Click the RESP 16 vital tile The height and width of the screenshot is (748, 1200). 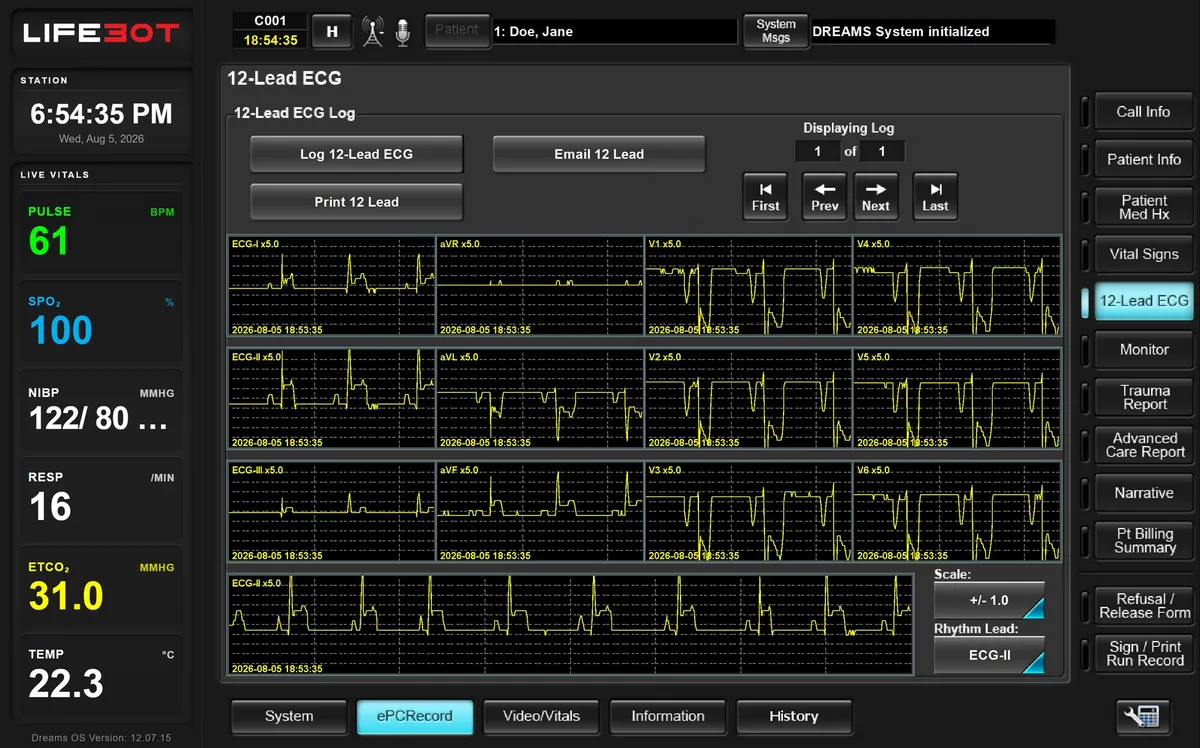tap(100, 499)
